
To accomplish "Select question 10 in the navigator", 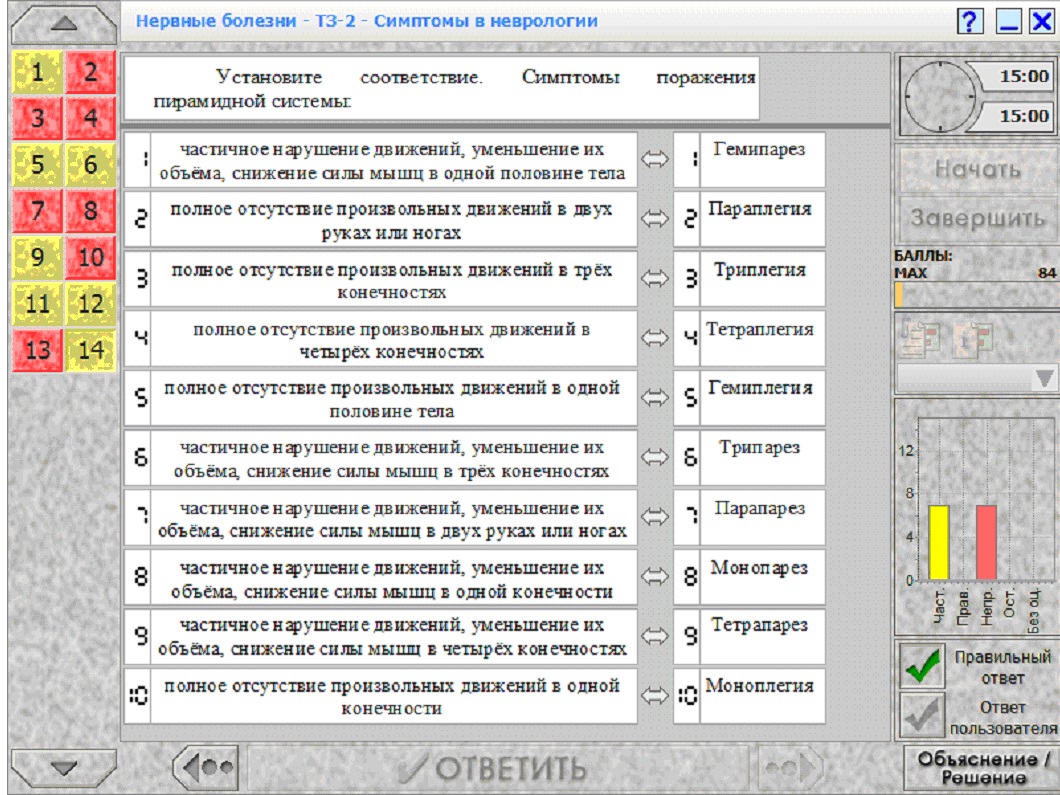I will [x=91, y=257].
